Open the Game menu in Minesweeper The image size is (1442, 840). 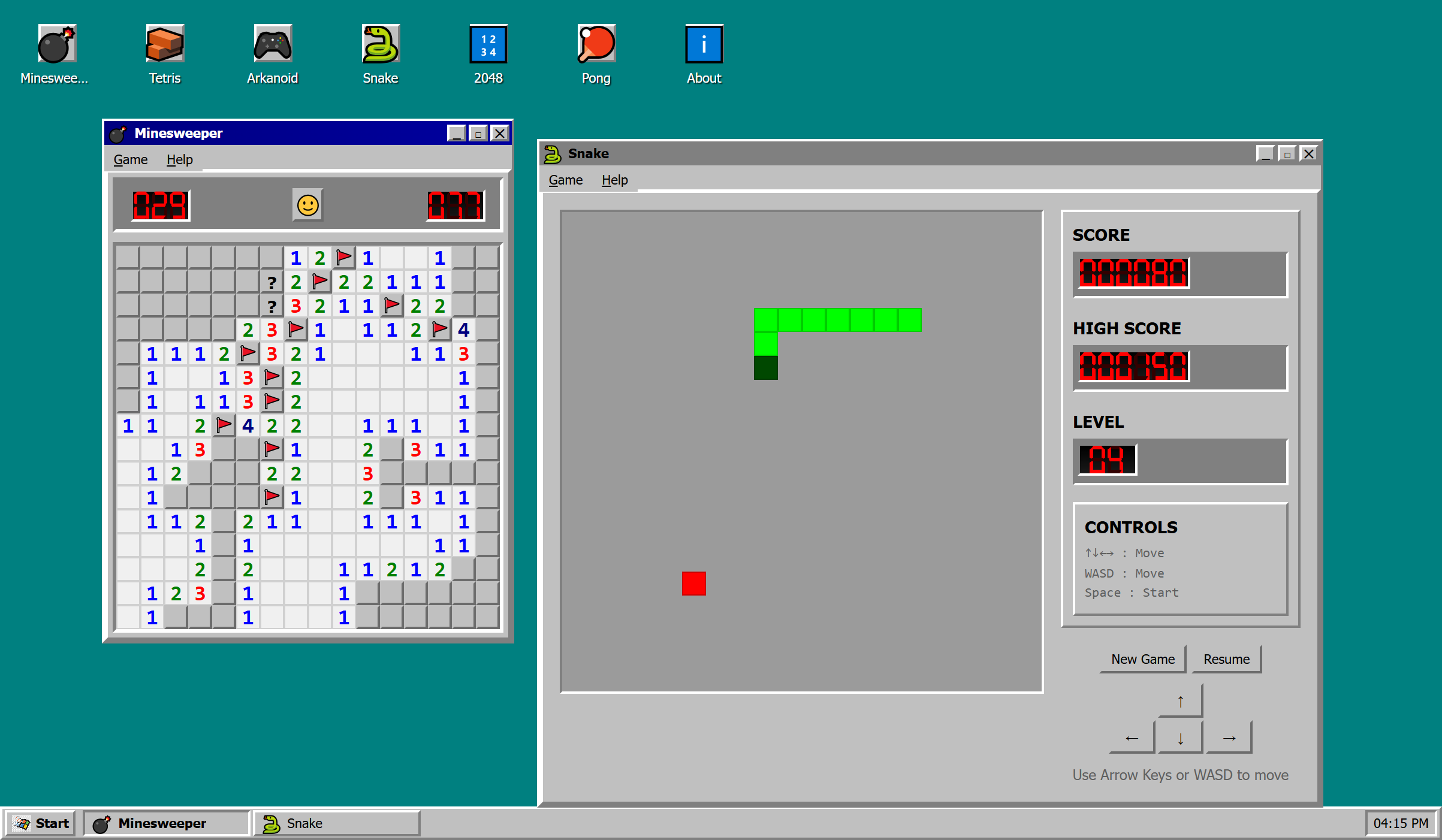click(x=130, y=159)
